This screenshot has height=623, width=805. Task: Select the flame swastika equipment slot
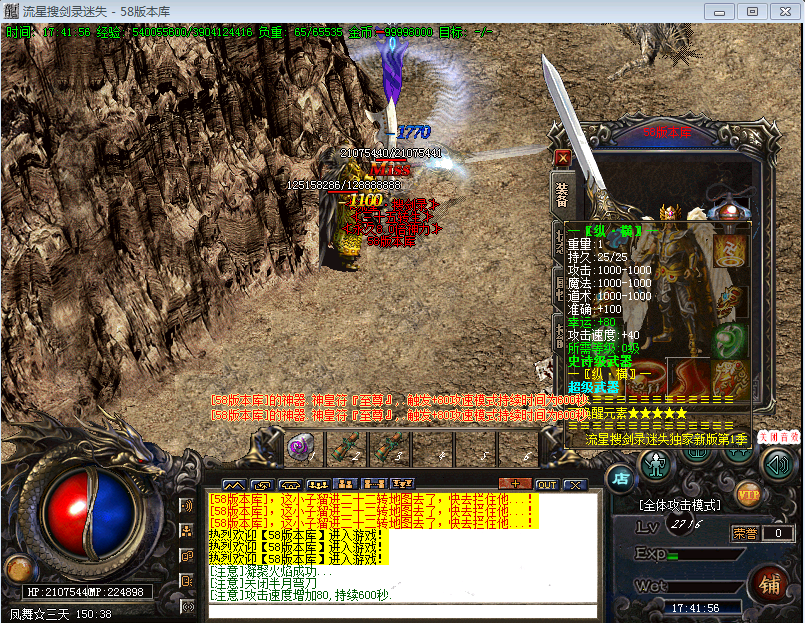729,251
